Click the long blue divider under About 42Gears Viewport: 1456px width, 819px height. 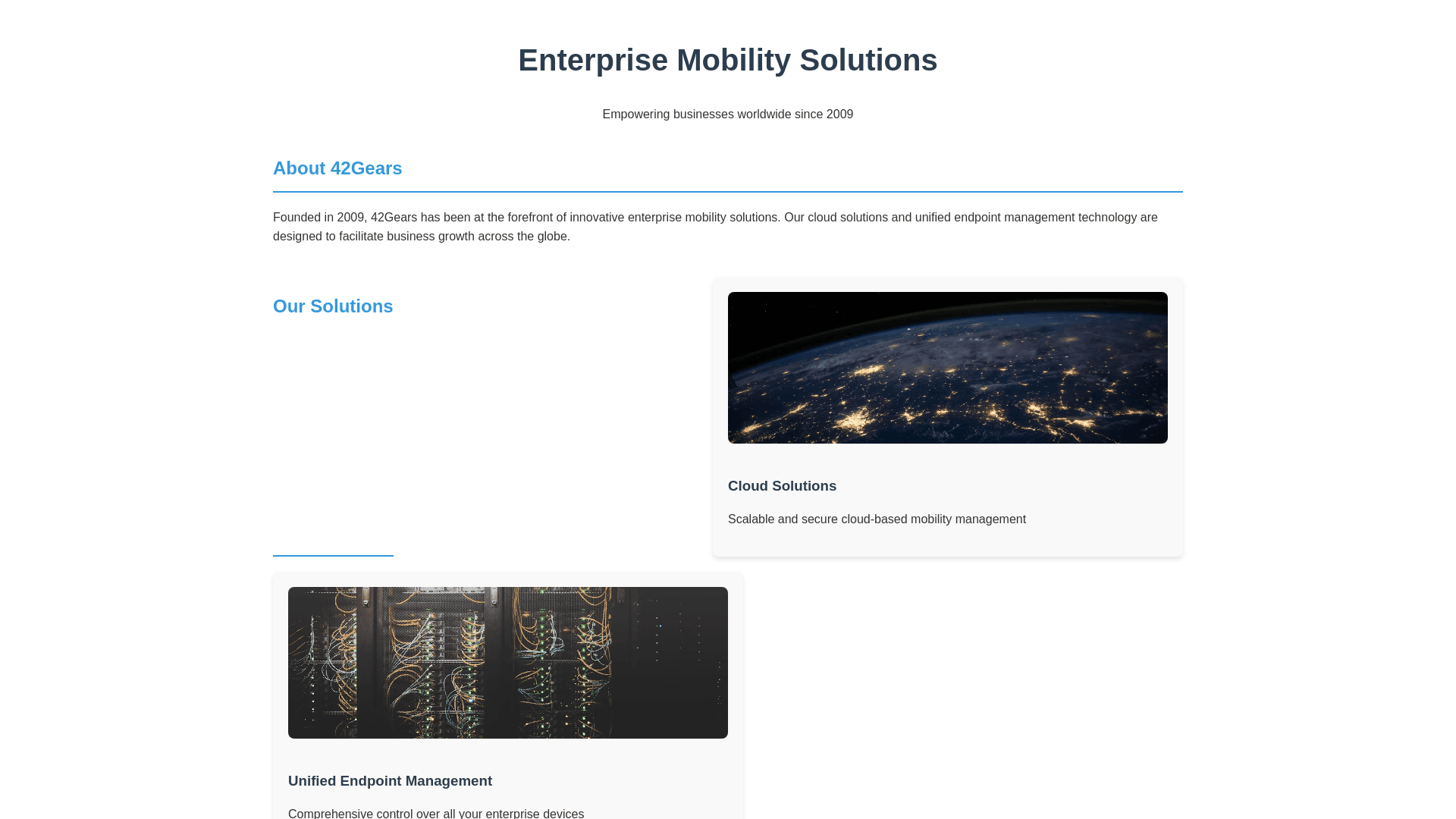pyautogui.click(x=727, y=192)
